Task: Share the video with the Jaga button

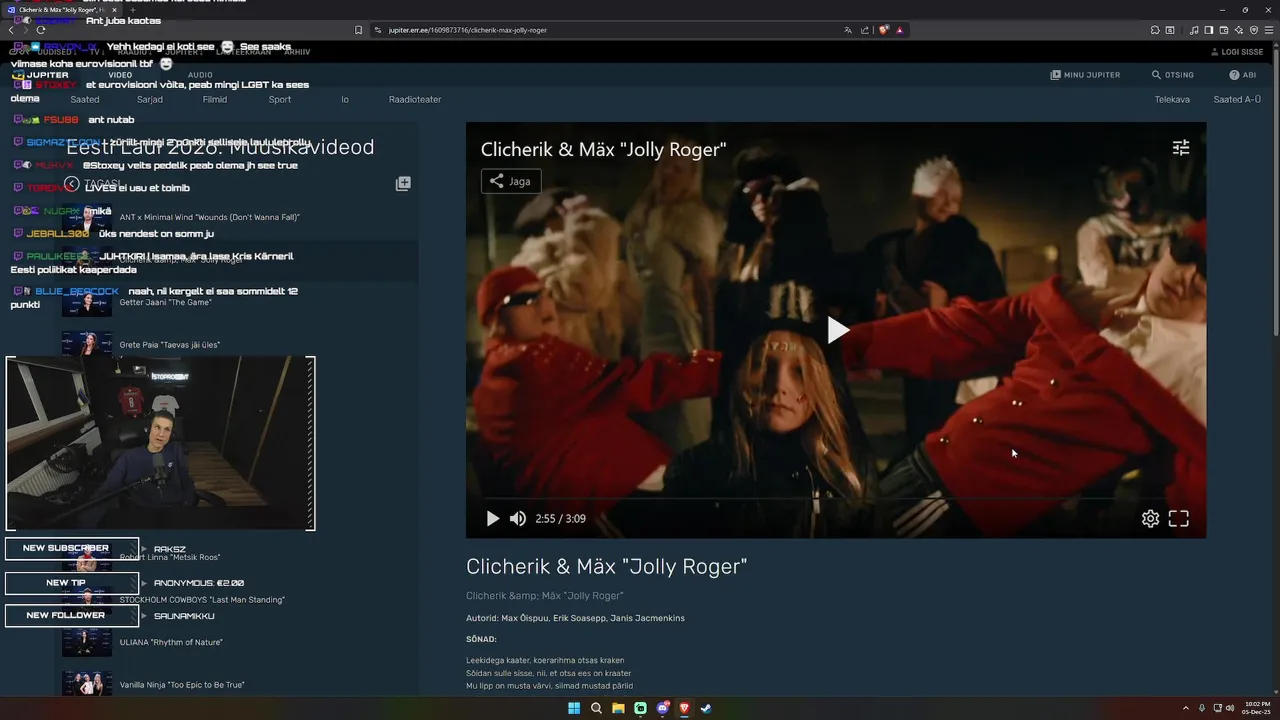Action: pyautogui.click(x=510, y=181)
